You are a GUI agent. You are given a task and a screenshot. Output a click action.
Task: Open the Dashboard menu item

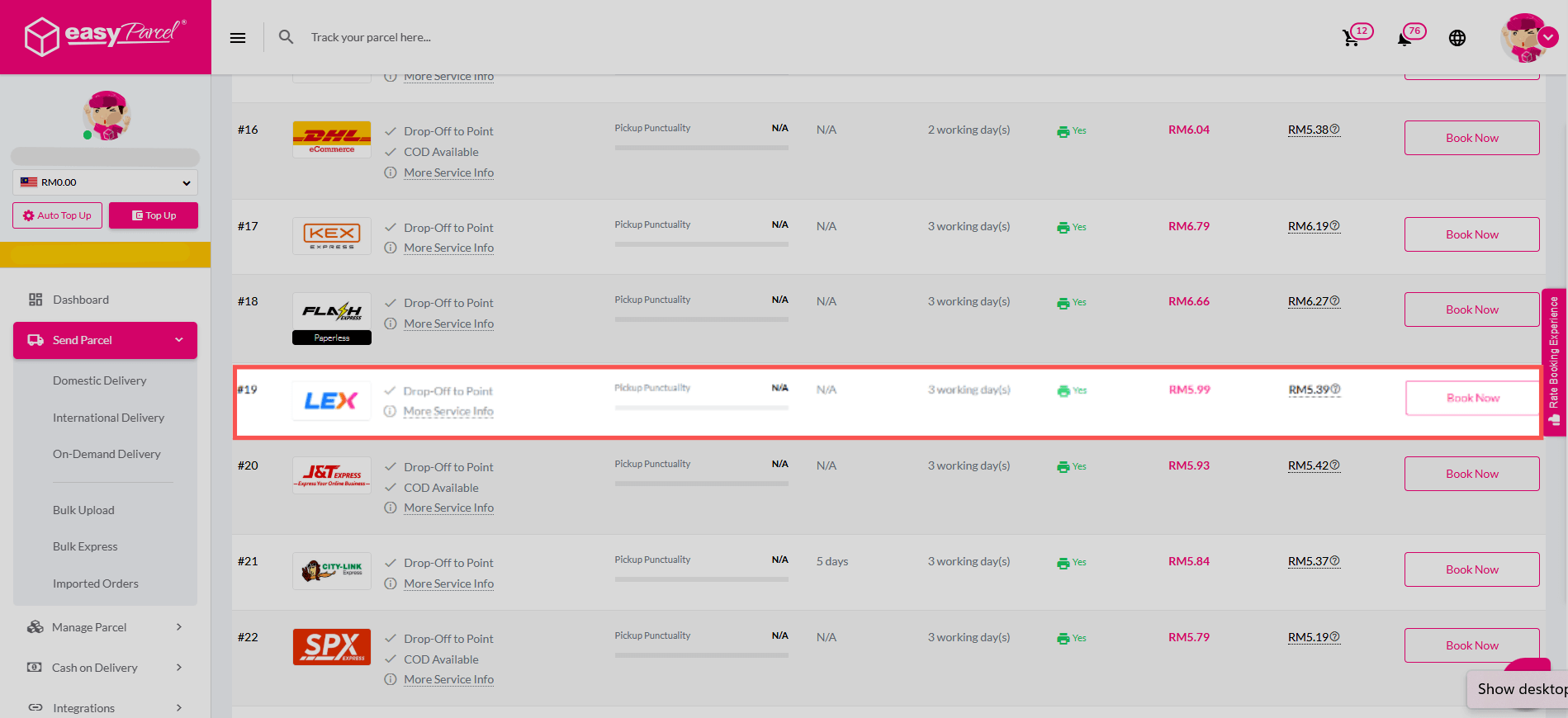coord(81,300)
